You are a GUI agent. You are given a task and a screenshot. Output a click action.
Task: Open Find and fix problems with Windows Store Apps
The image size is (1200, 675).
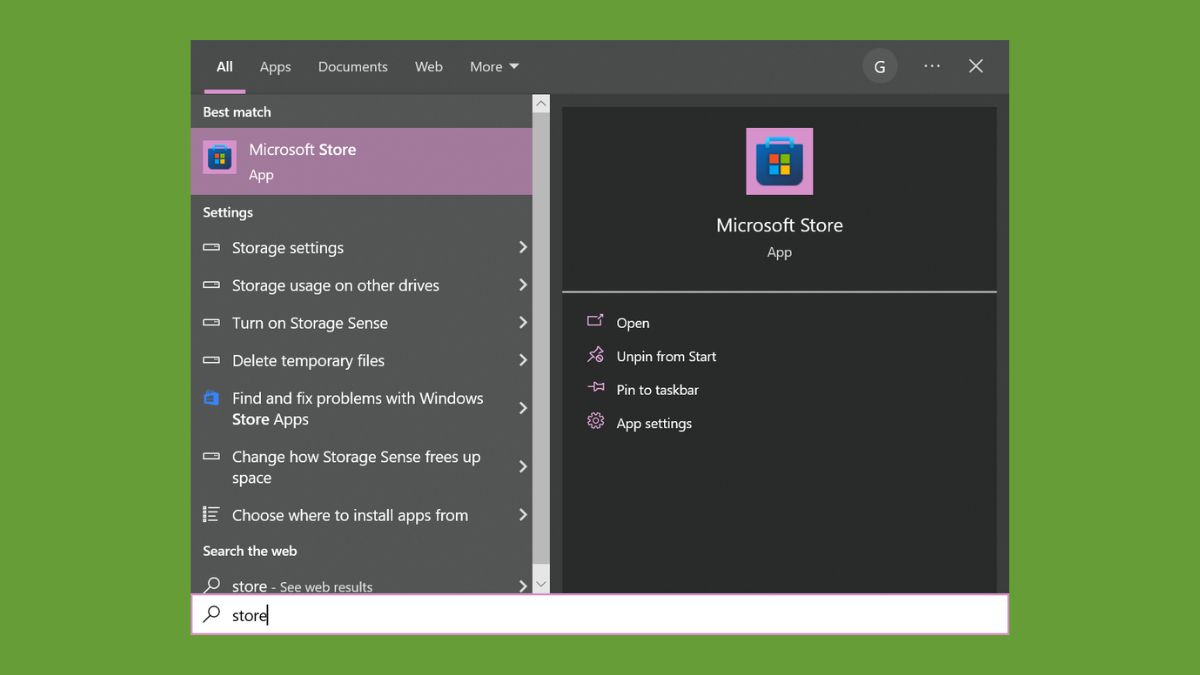(361, 408)
